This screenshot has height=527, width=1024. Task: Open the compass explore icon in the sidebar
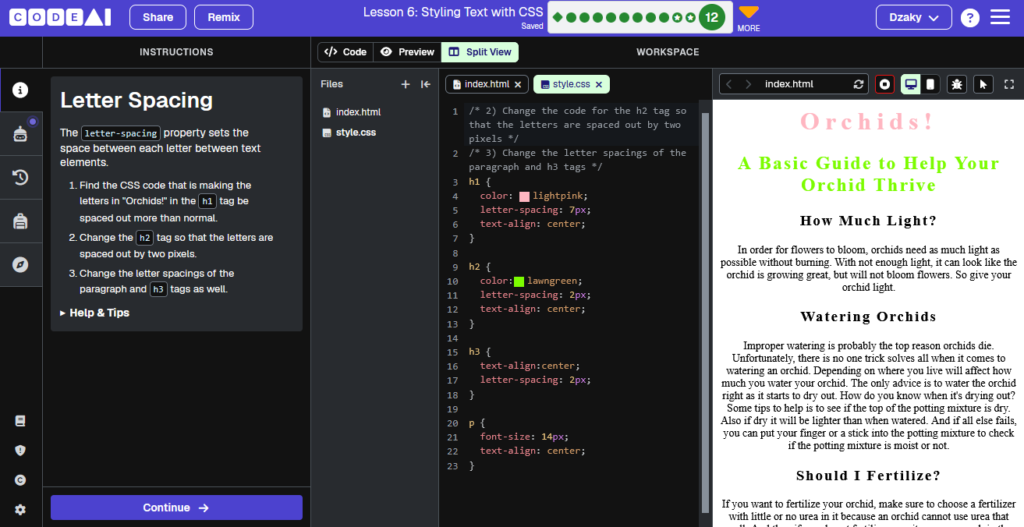point(20,264)
